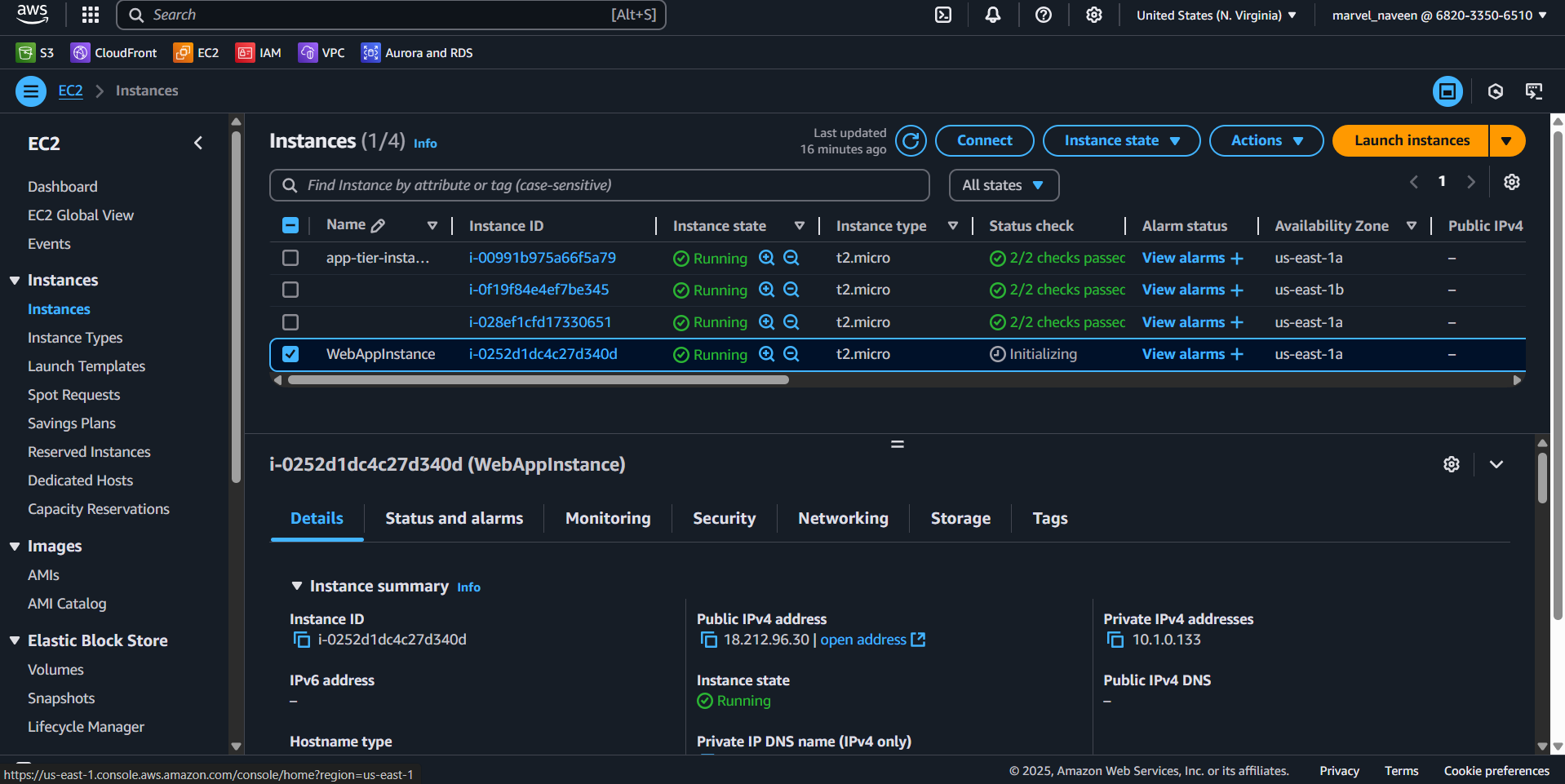Open the CloudShell icon in the top bar

pyautogui.click(x=943, y=15)
